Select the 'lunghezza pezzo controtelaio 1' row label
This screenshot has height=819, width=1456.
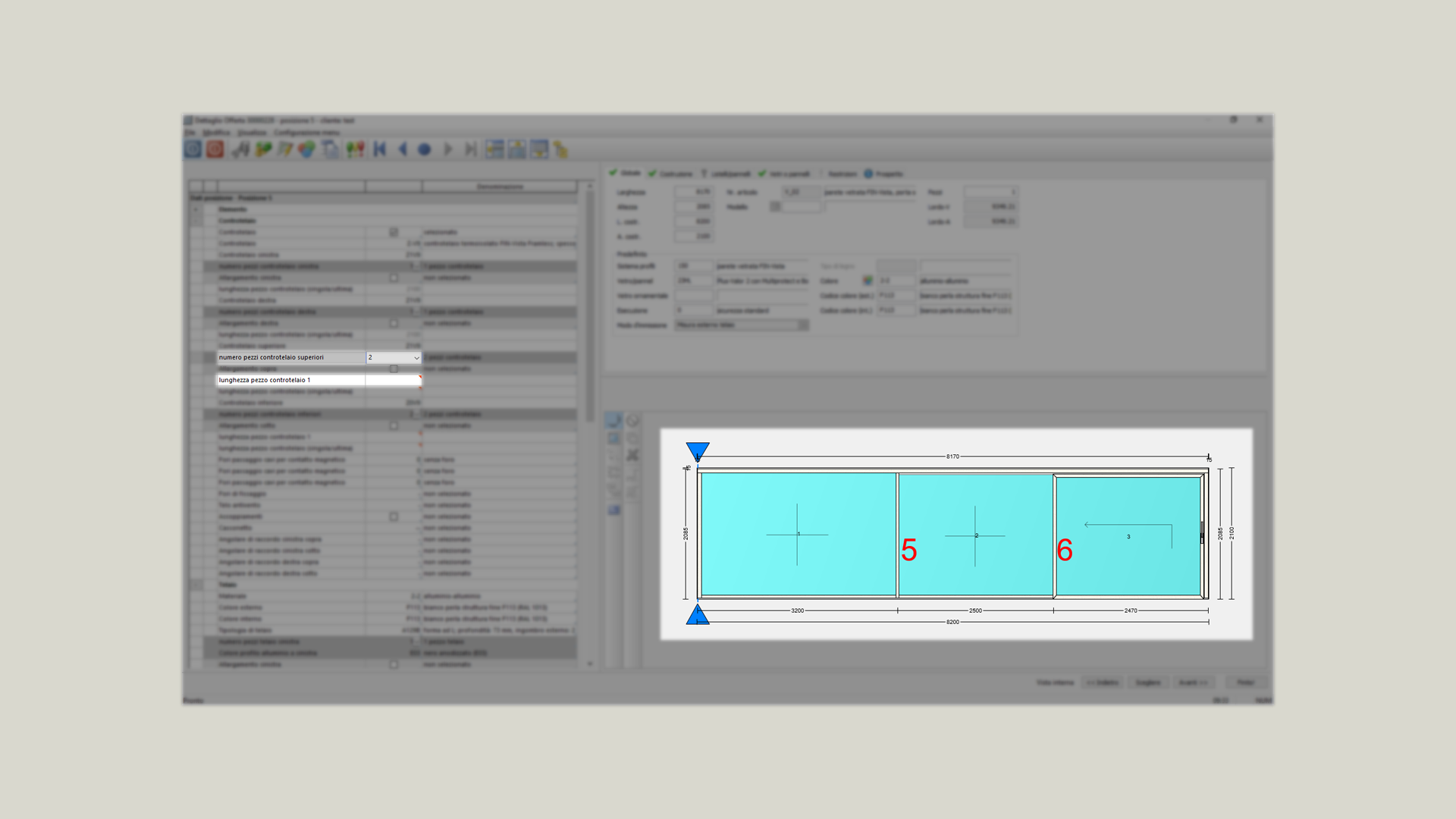pos(264,380)
